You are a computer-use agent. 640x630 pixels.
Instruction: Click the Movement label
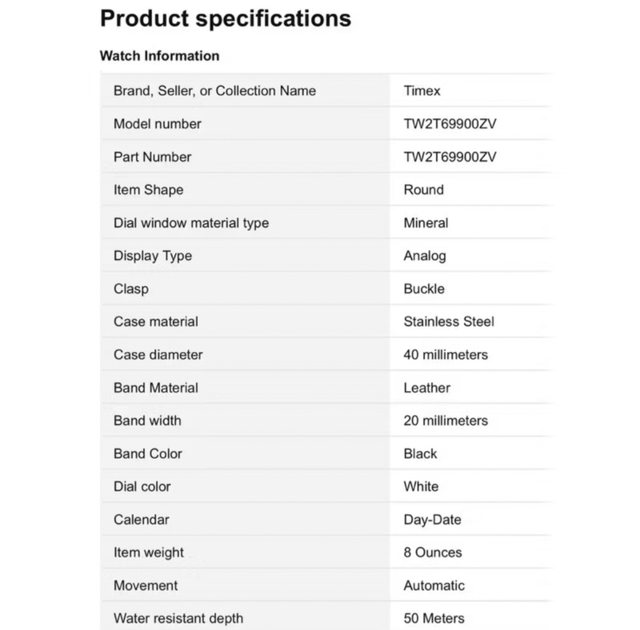(x=146, y=586)
